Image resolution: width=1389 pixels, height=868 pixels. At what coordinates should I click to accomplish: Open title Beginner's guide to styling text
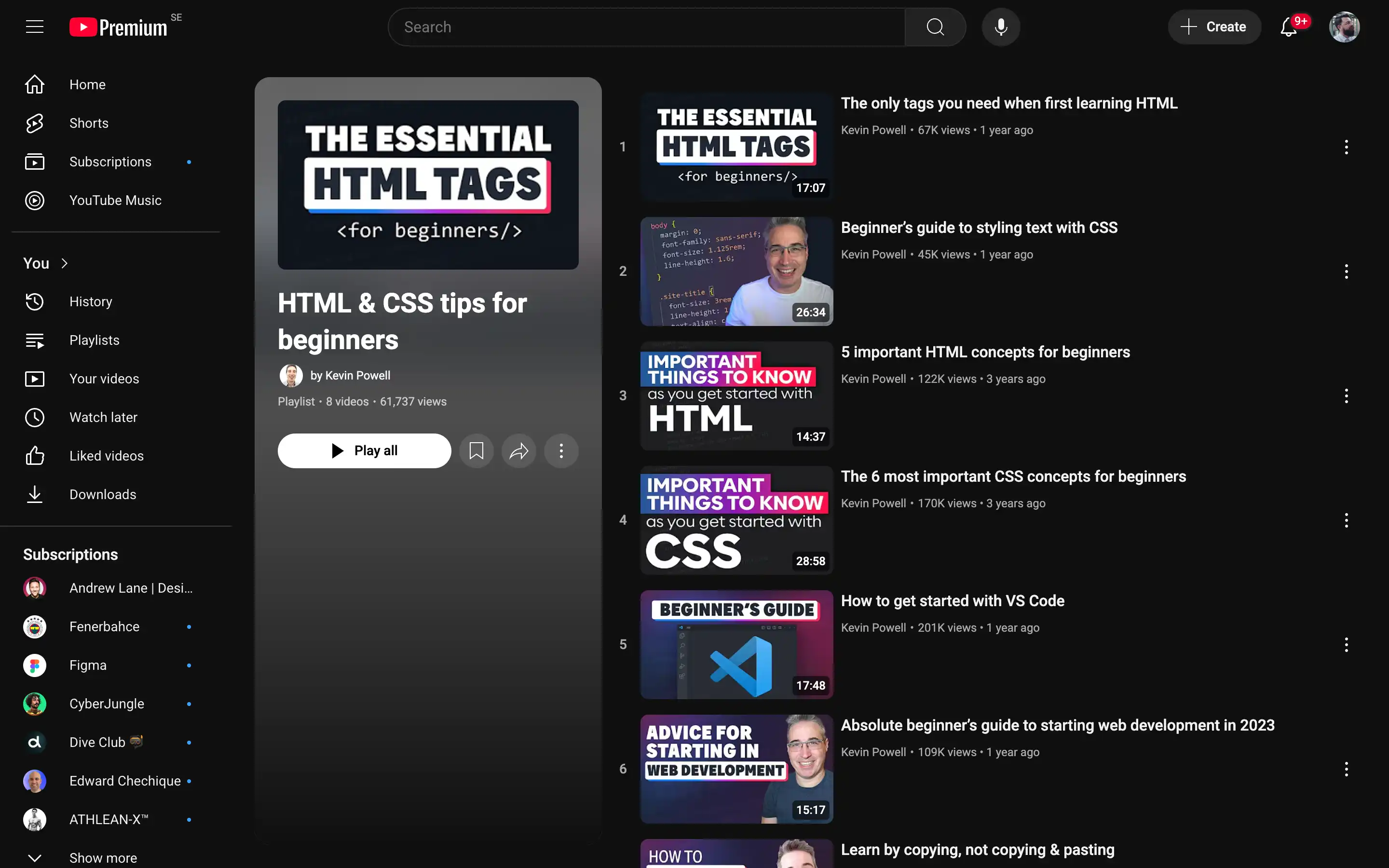(x=979, y=228)
